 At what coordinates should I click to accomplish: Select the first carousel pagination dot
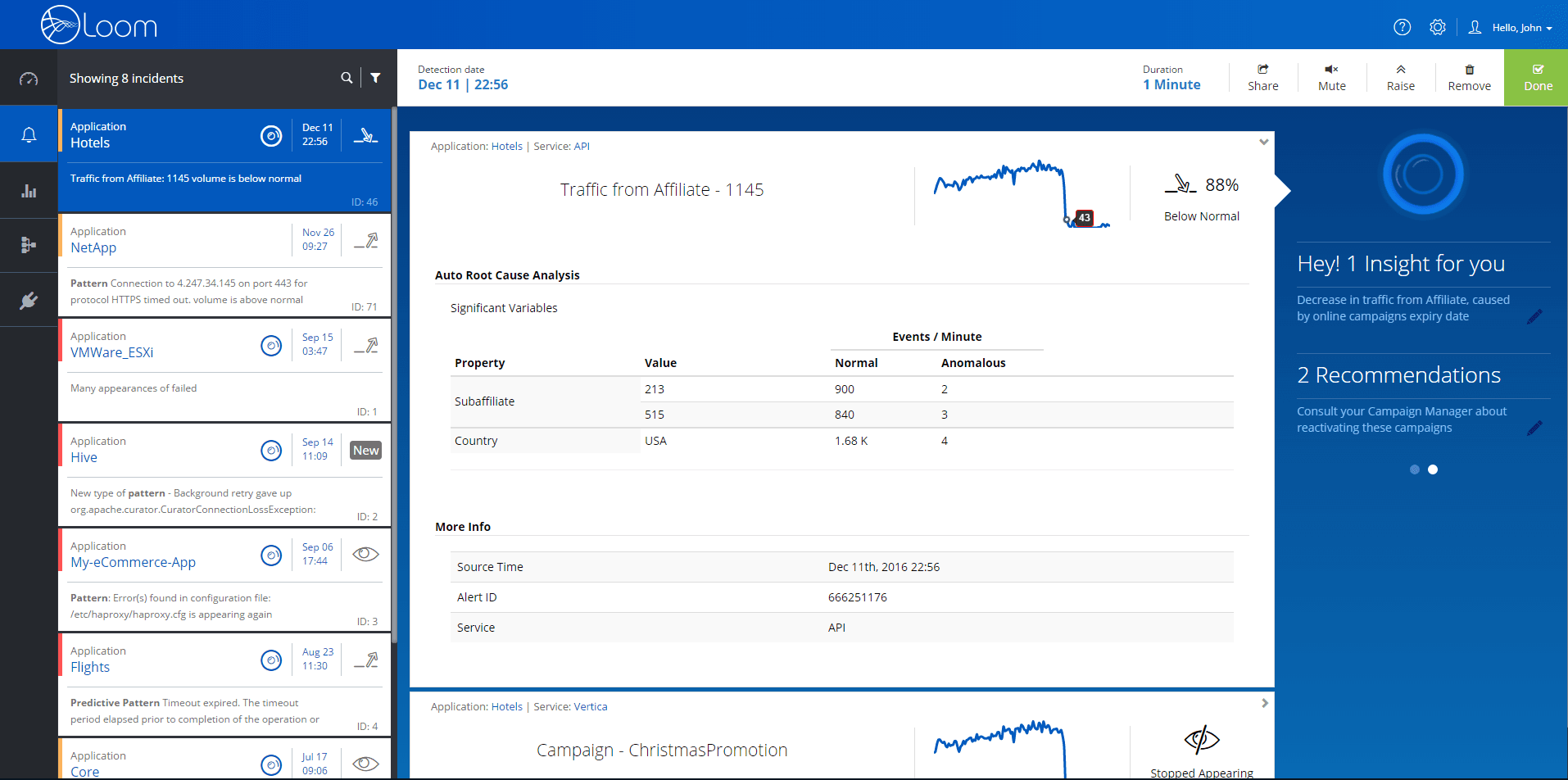1414,469
